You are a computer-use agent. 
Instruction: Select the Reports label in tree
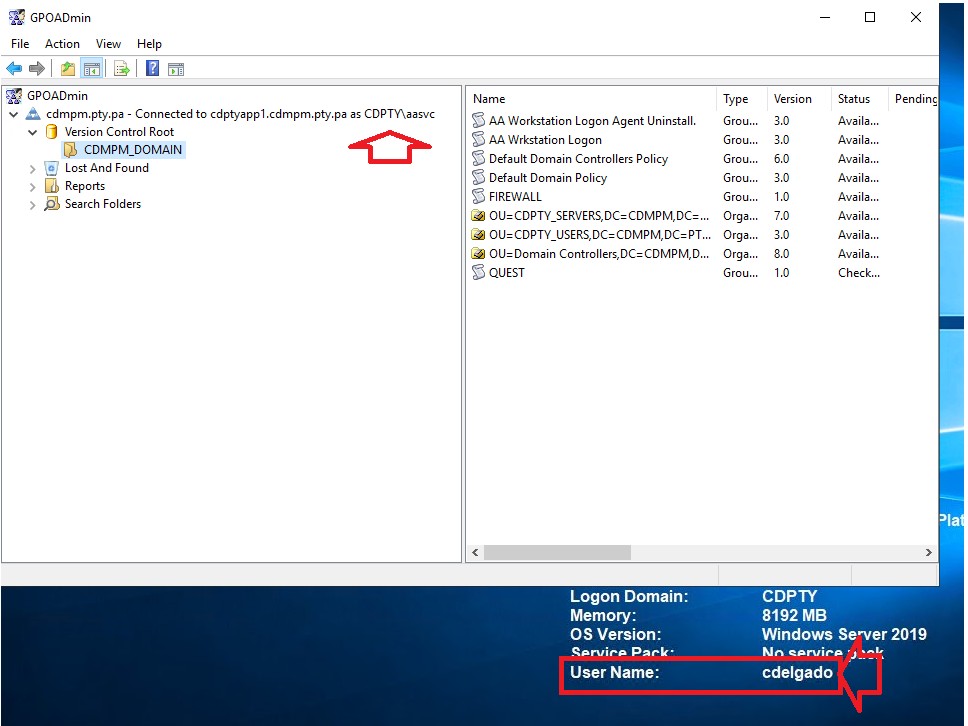point(85,186)
